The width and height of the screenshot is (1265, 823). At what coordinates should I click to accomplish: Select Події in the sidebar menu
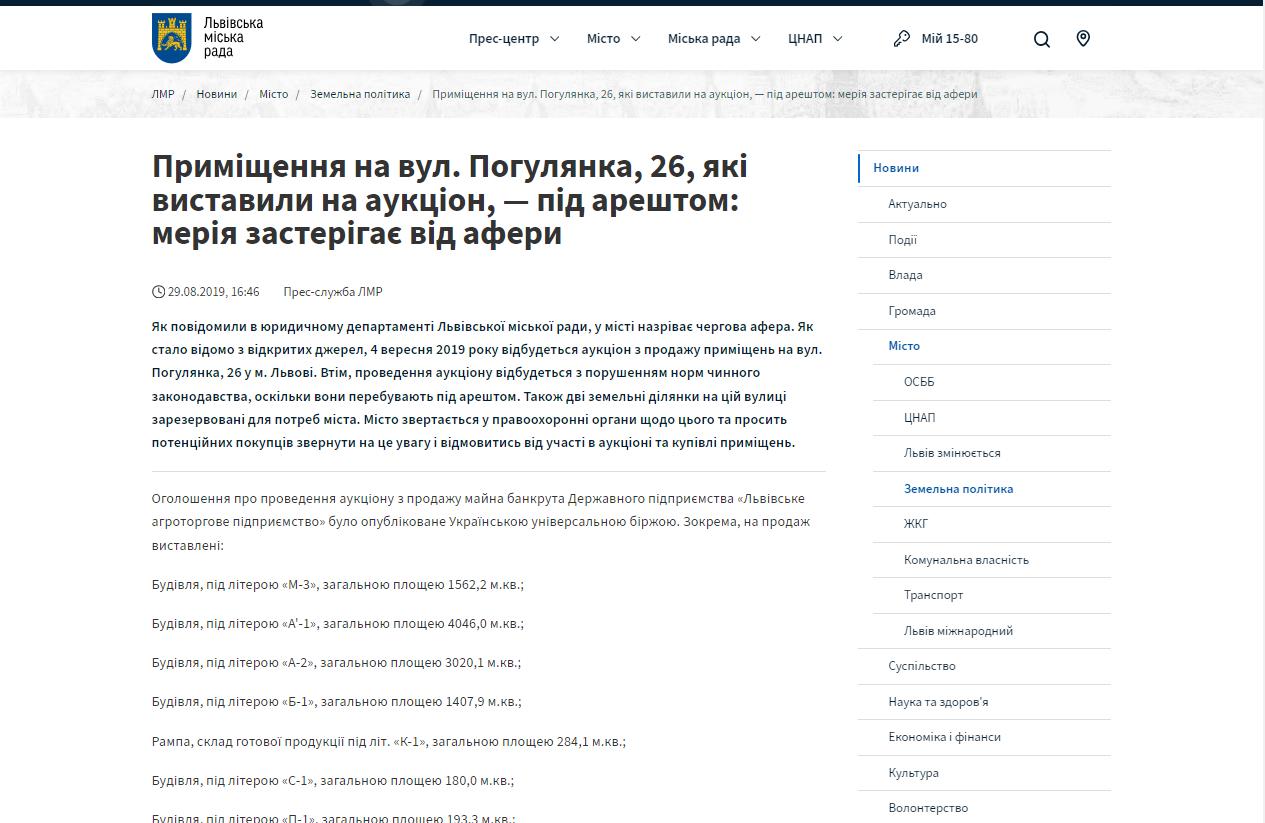[902, 240]
